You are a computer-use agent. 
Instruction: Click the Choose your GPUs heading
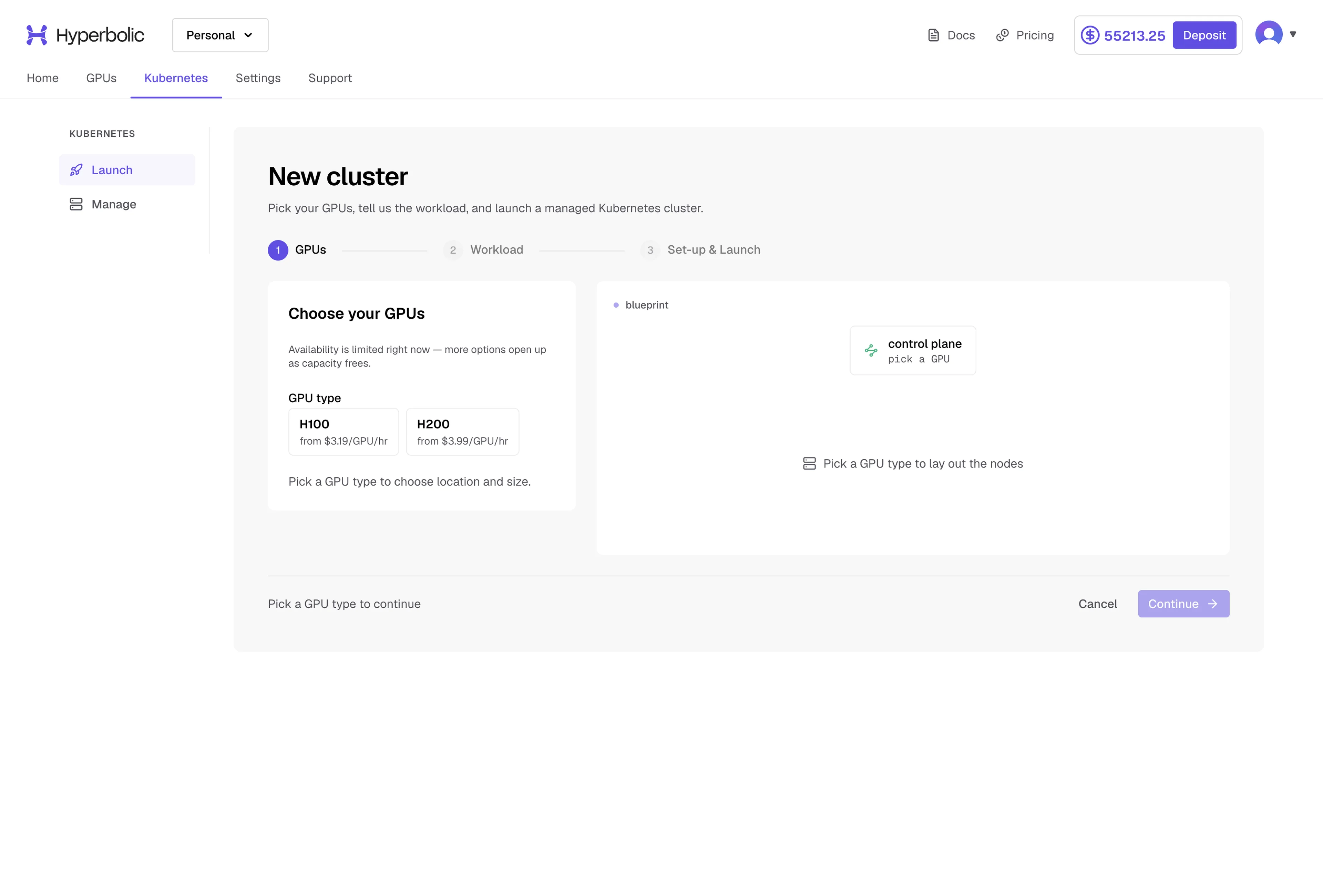[356, 314]
